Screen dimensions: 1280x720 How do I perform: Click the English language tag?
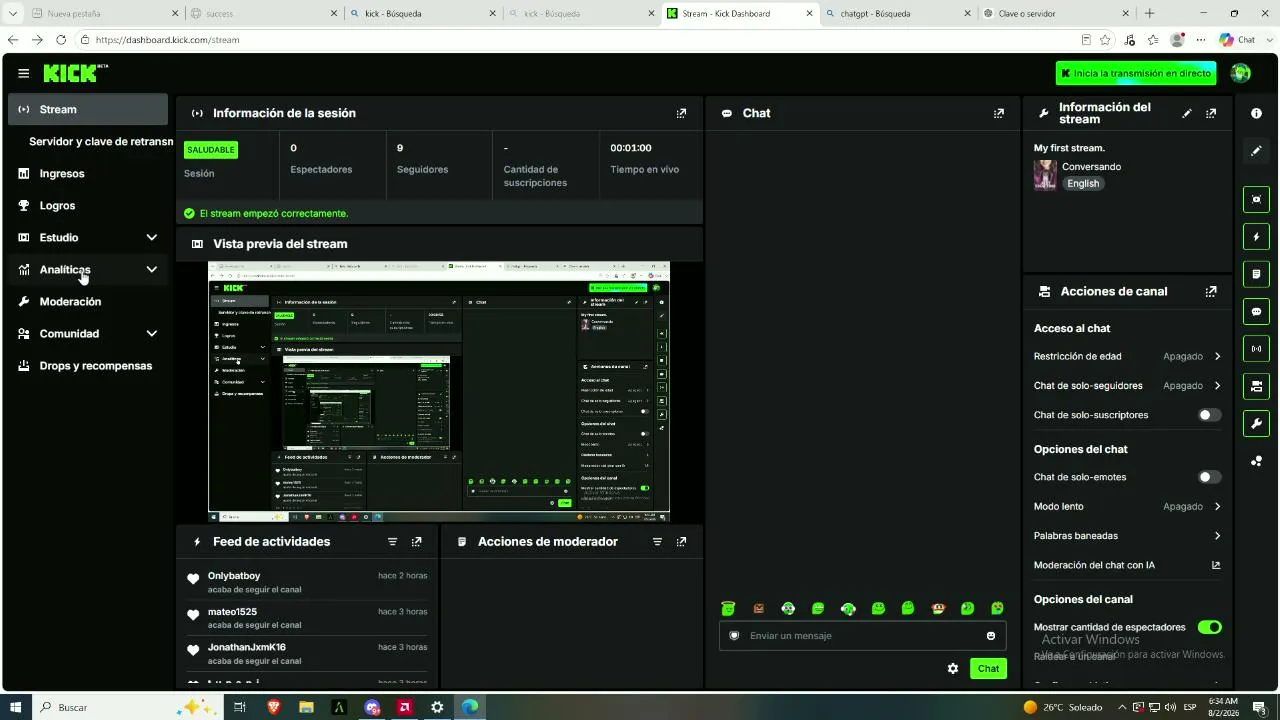[1083, 184]
